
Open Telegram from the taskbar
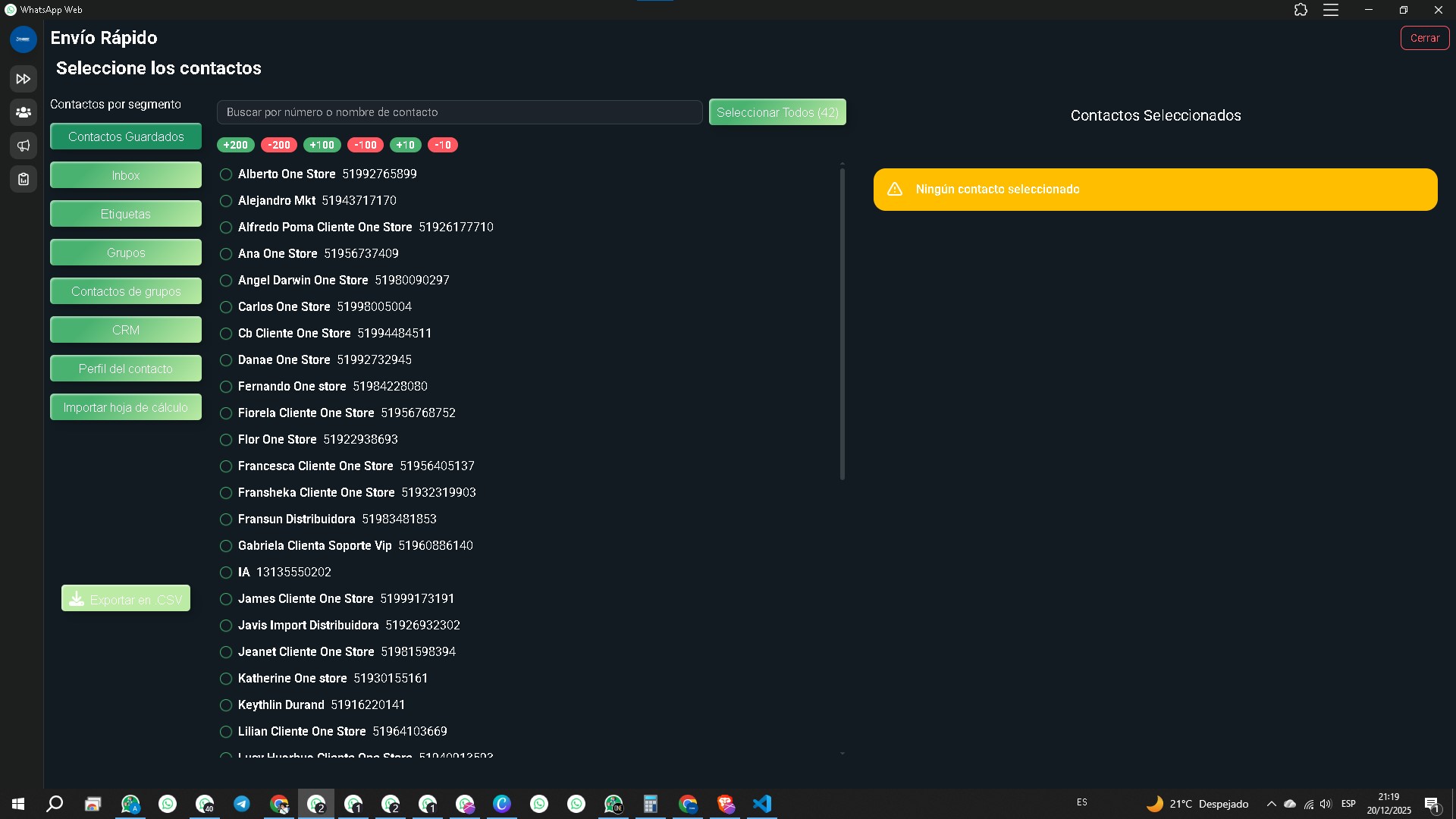[242, 804]
